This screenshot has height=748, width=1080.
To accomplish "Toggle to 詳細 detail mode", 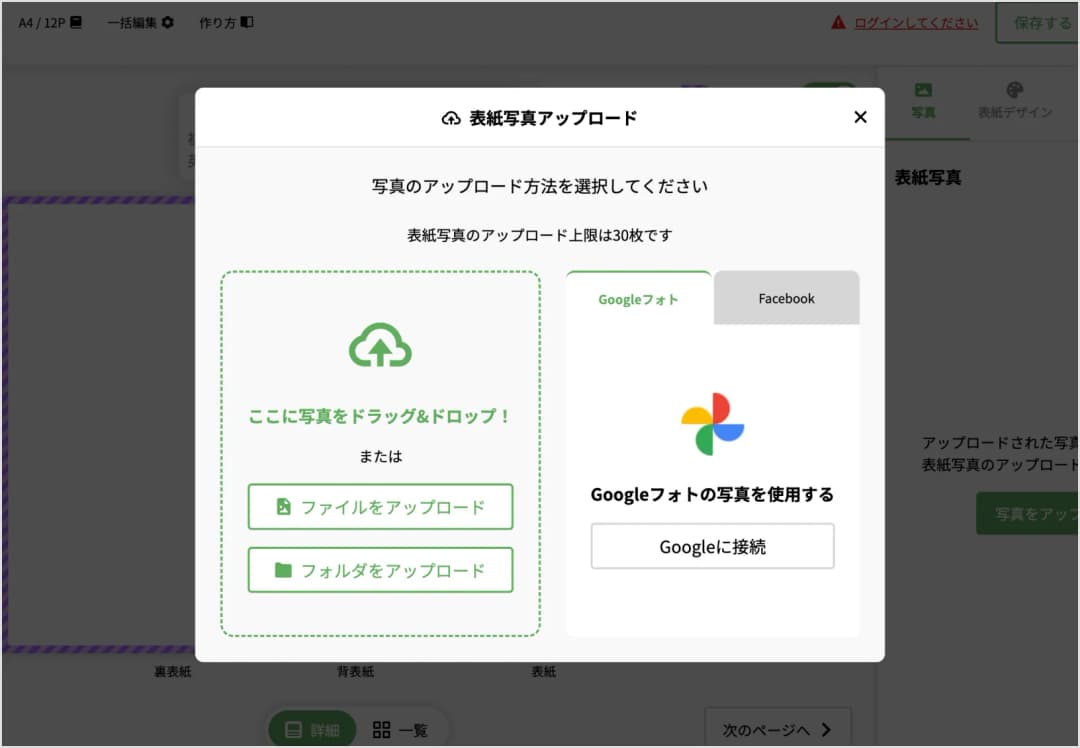I will pos(311,730).
